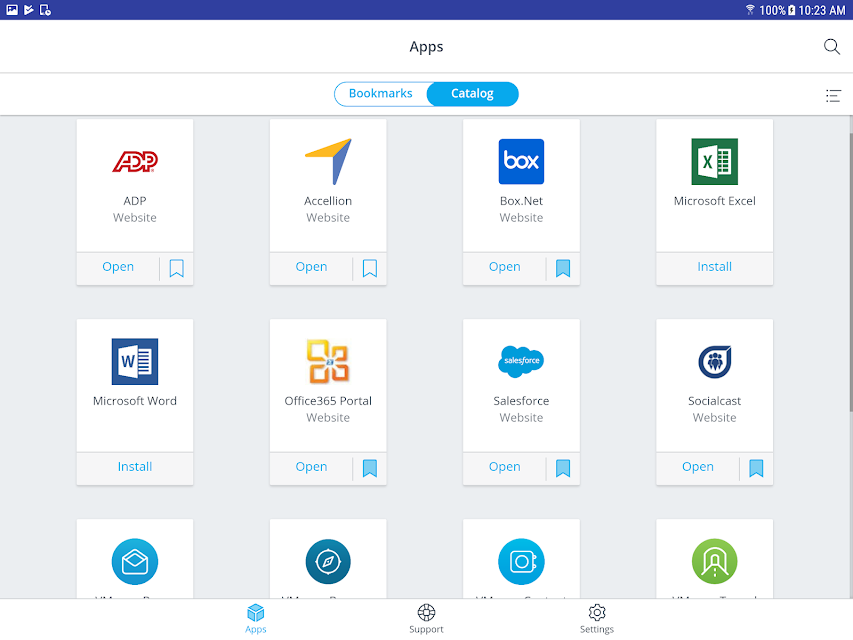
Task: Bookmark the ADP website
Action: [x=176, y=268]
